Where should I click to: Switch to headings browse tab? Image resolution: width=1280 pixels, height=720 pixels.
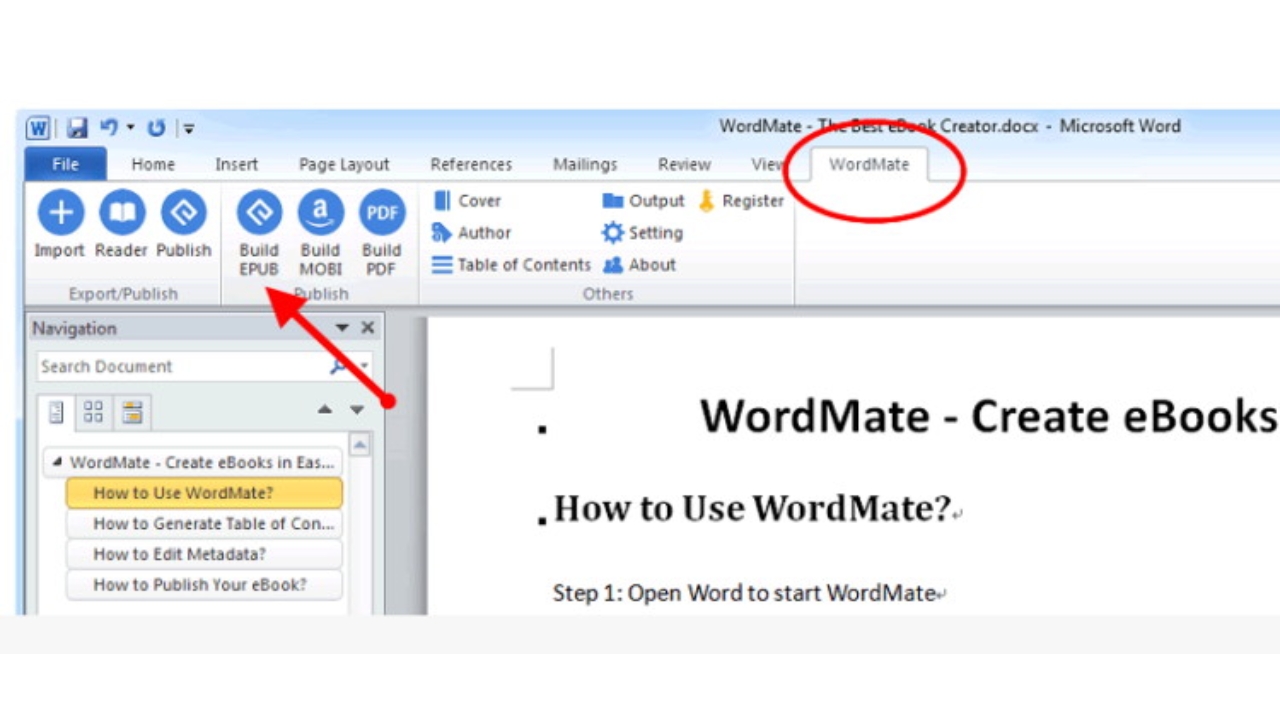(x=56, y=412)
